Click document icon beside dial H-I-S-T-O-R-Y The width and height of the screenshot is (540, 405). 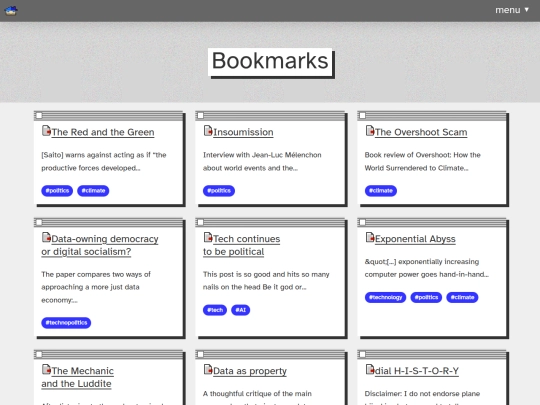[370, 370]
